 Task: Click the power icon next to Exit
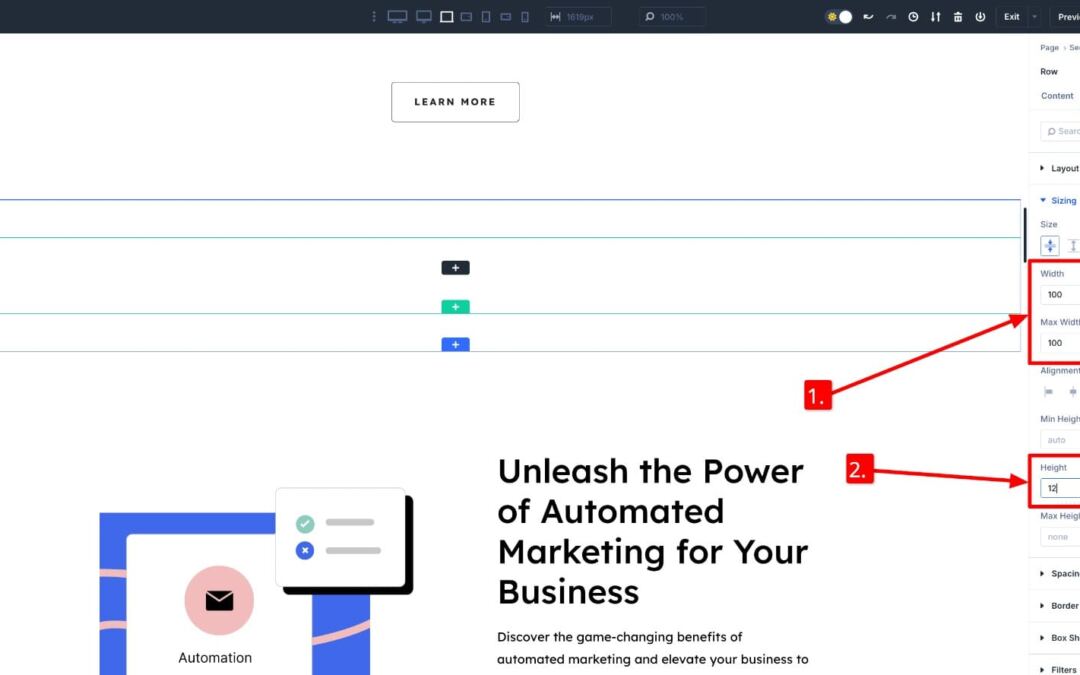pos(981,16)
